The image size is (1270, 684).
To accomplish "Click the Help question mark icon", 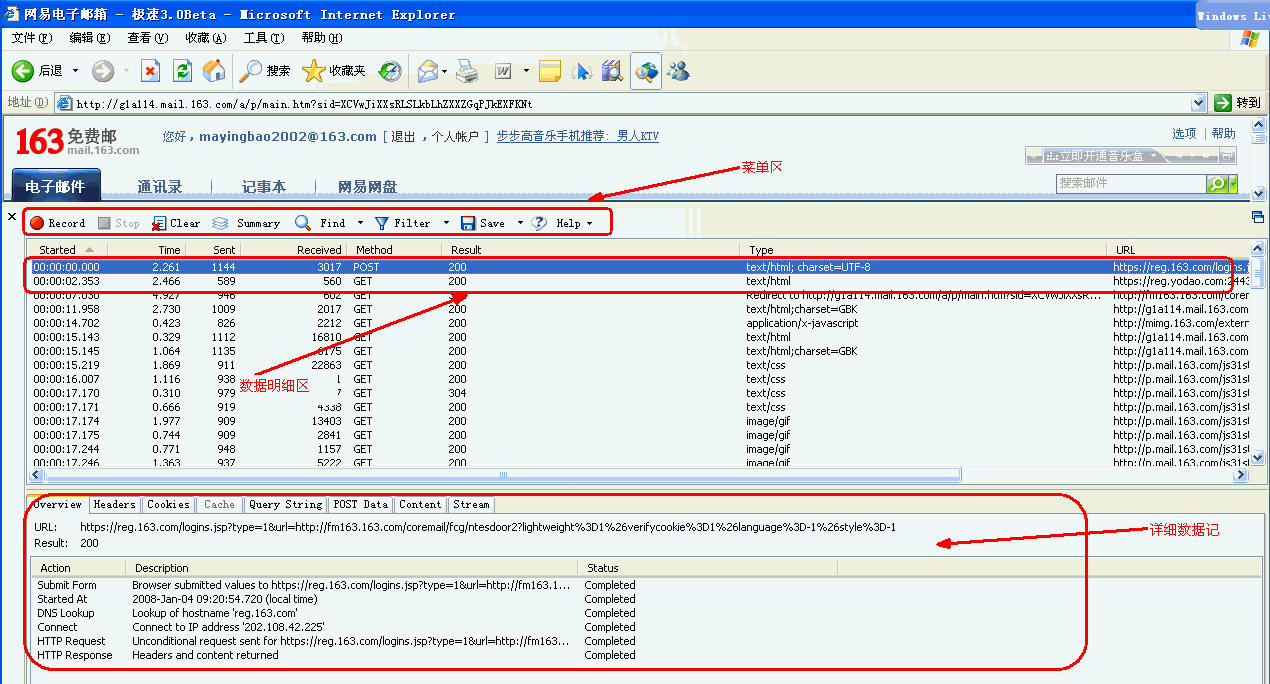I will coord(539,222).
